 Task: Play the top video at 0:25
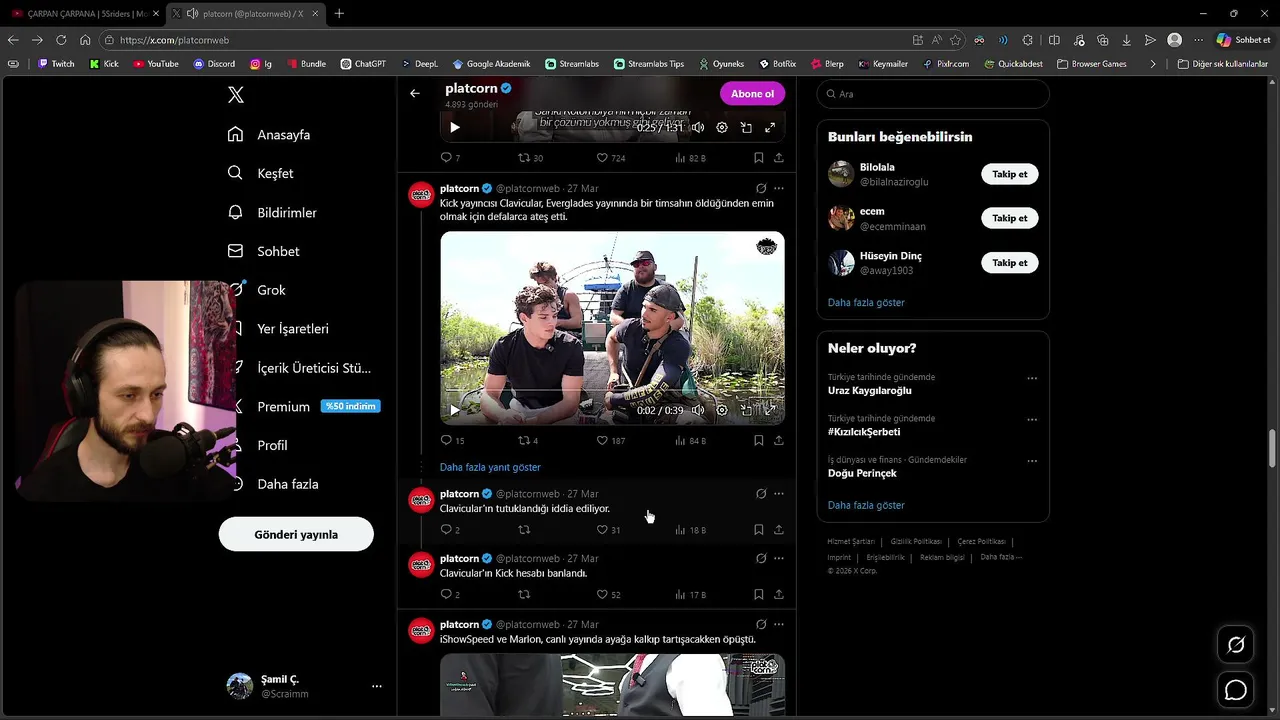click(455, 128)
